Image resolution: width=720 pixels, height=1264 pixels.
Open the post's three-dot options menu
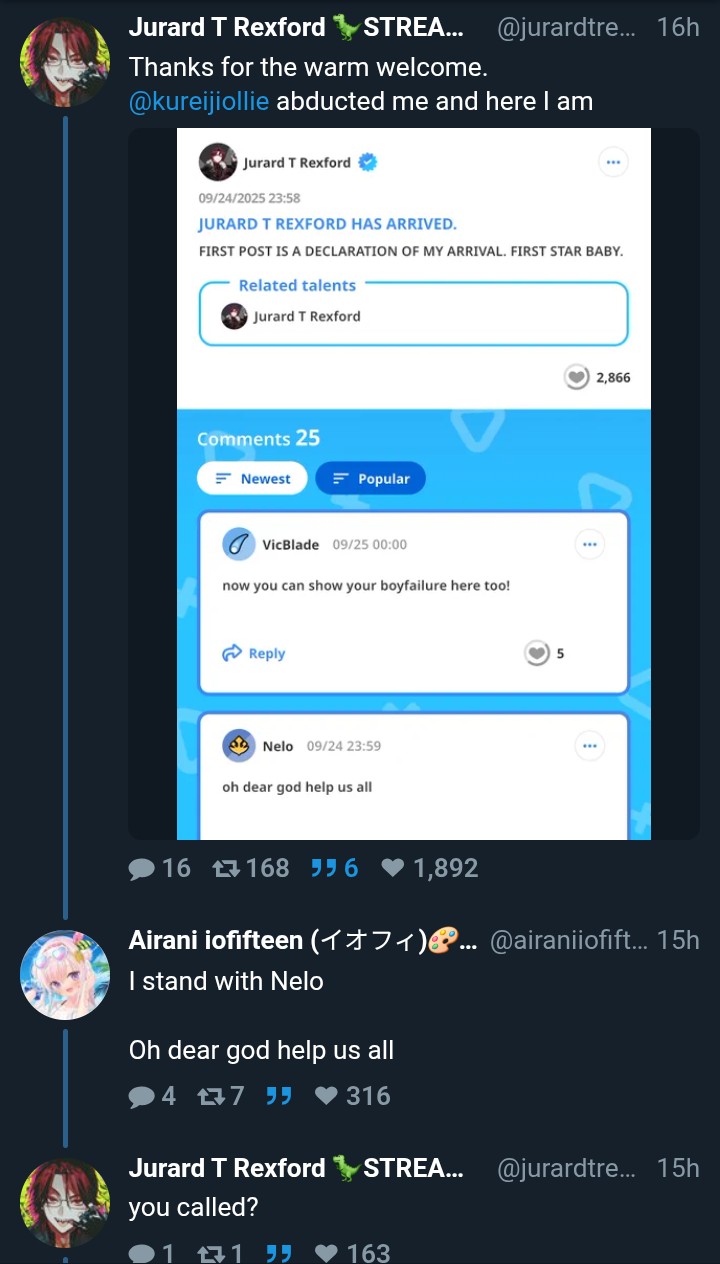613,162
